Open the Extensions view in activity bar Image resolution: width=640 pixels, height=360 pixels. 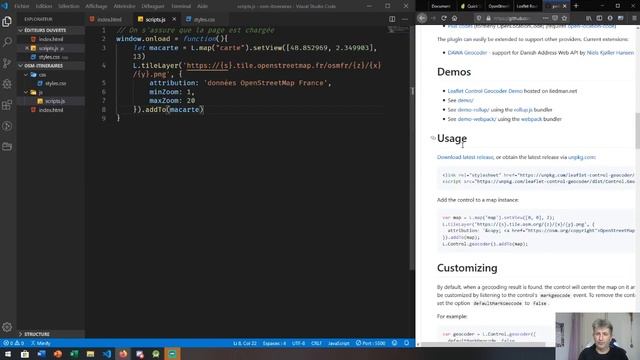coord(7,105)
